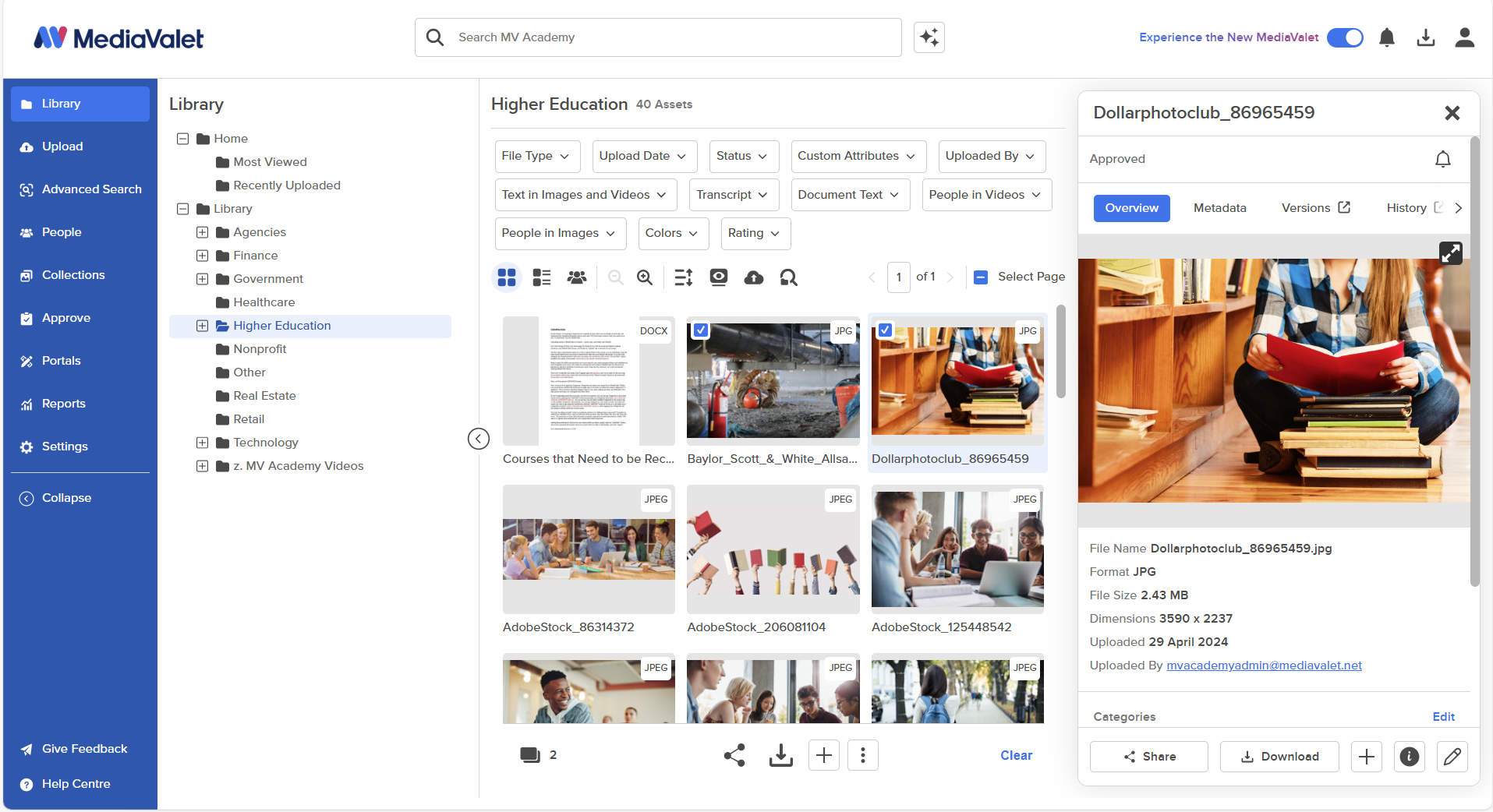
Task: Open mvacademyadmin@mediavalet.net uploader link
Action: (1264, 665)
